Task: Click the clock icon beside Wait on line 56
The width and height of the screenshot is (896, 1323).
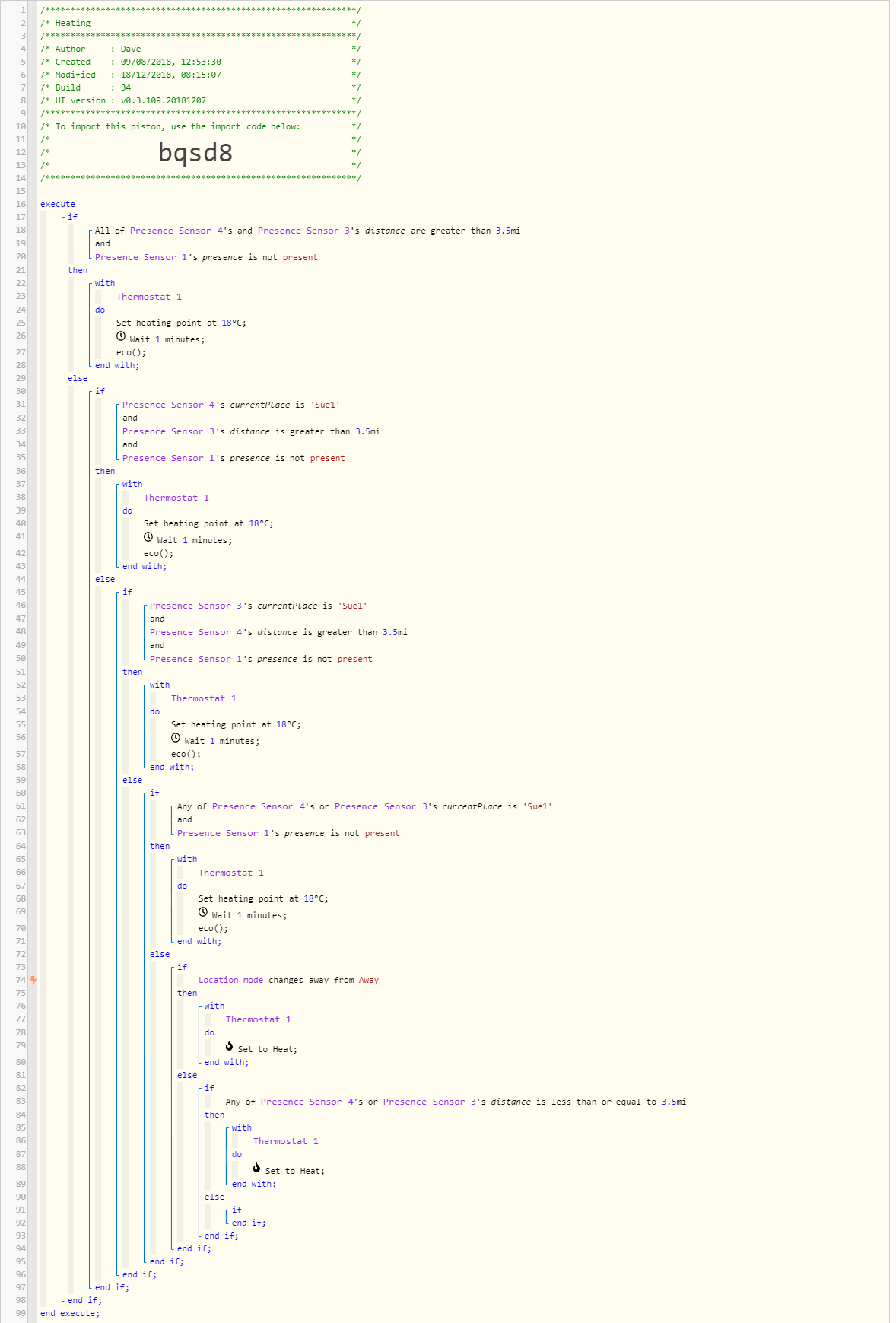Action: [x=176, y=738]
